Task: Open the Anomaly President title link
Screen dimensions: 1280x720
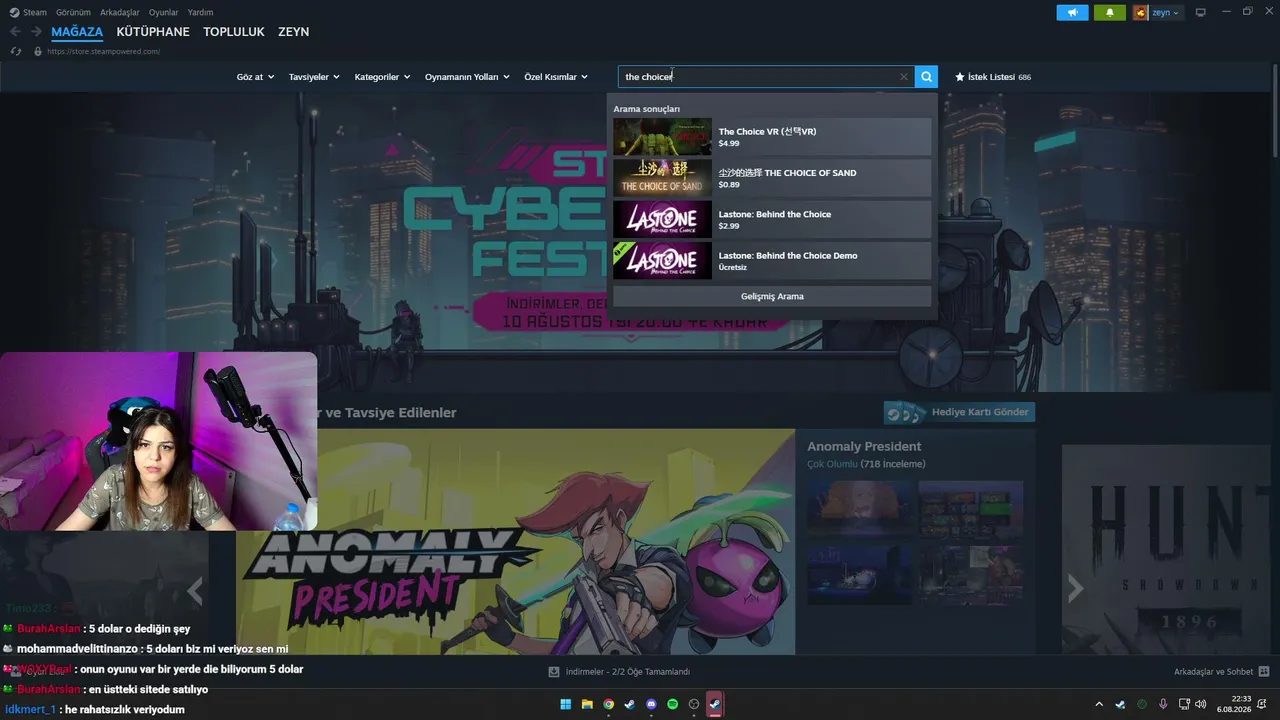Action: [x=864, y=446]
